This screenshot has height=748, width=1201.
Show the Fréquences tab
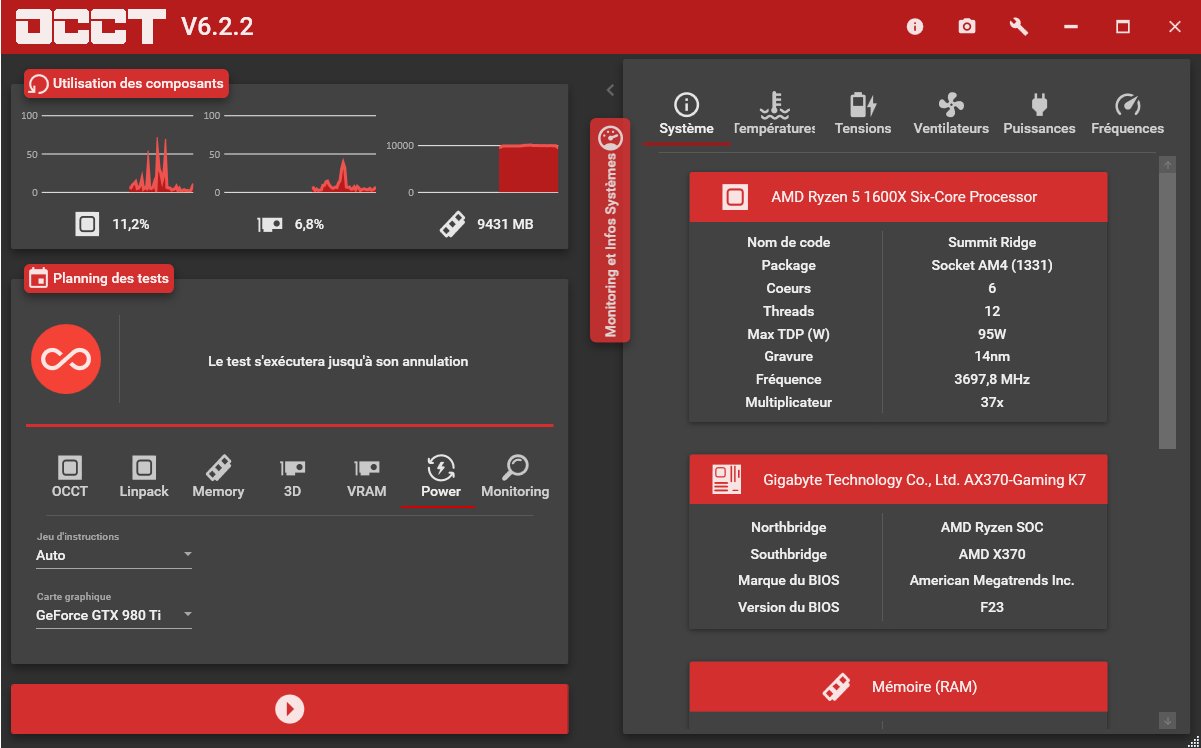(x=1127, y=114)
